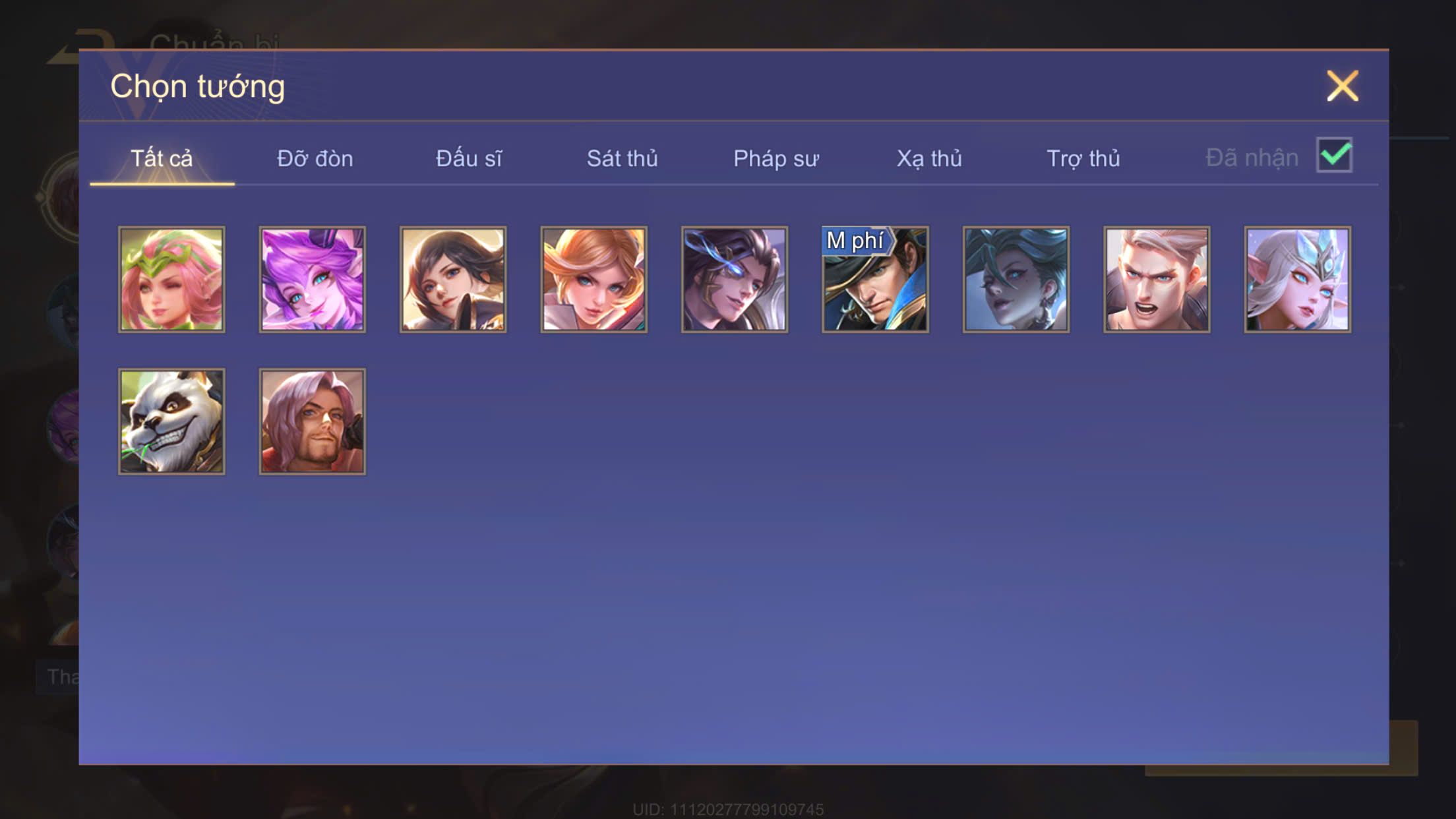Switch to the Xạ thủ tab
The height and width of the screenshot is (819, 1456).
click(929, 158)
